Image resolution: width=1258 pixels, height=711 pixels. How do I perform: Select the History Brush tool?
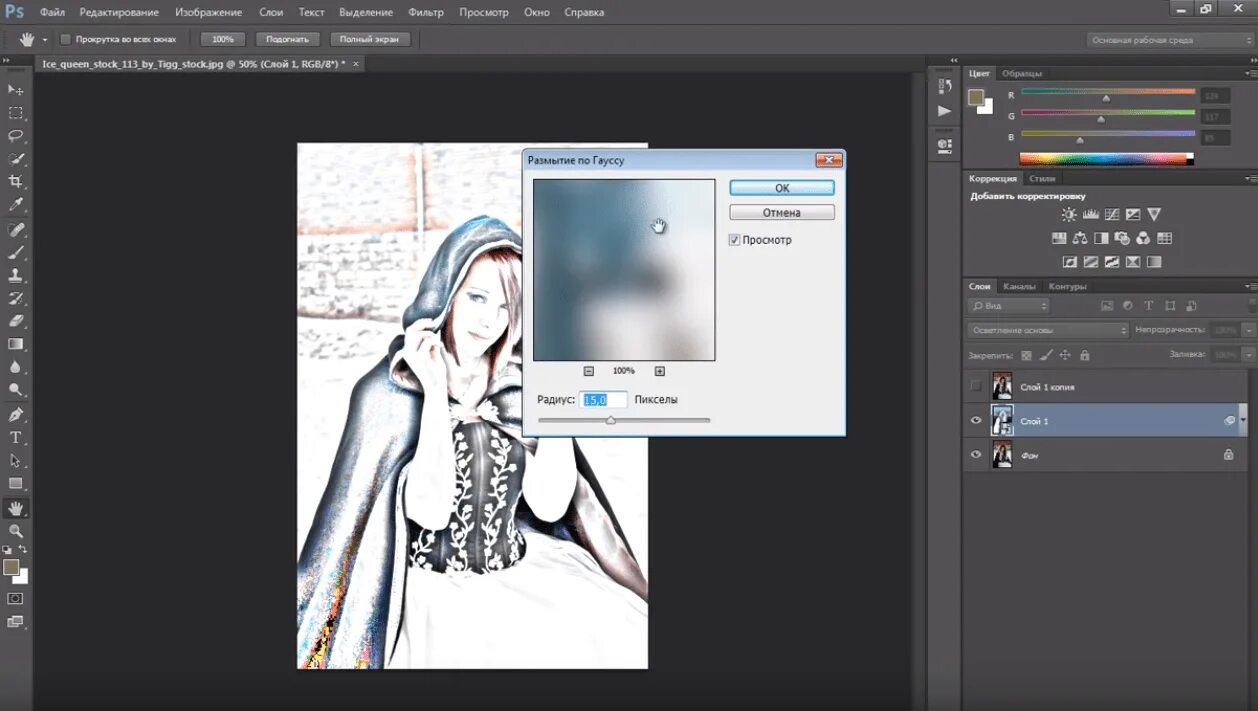click(x=16, y=298)
